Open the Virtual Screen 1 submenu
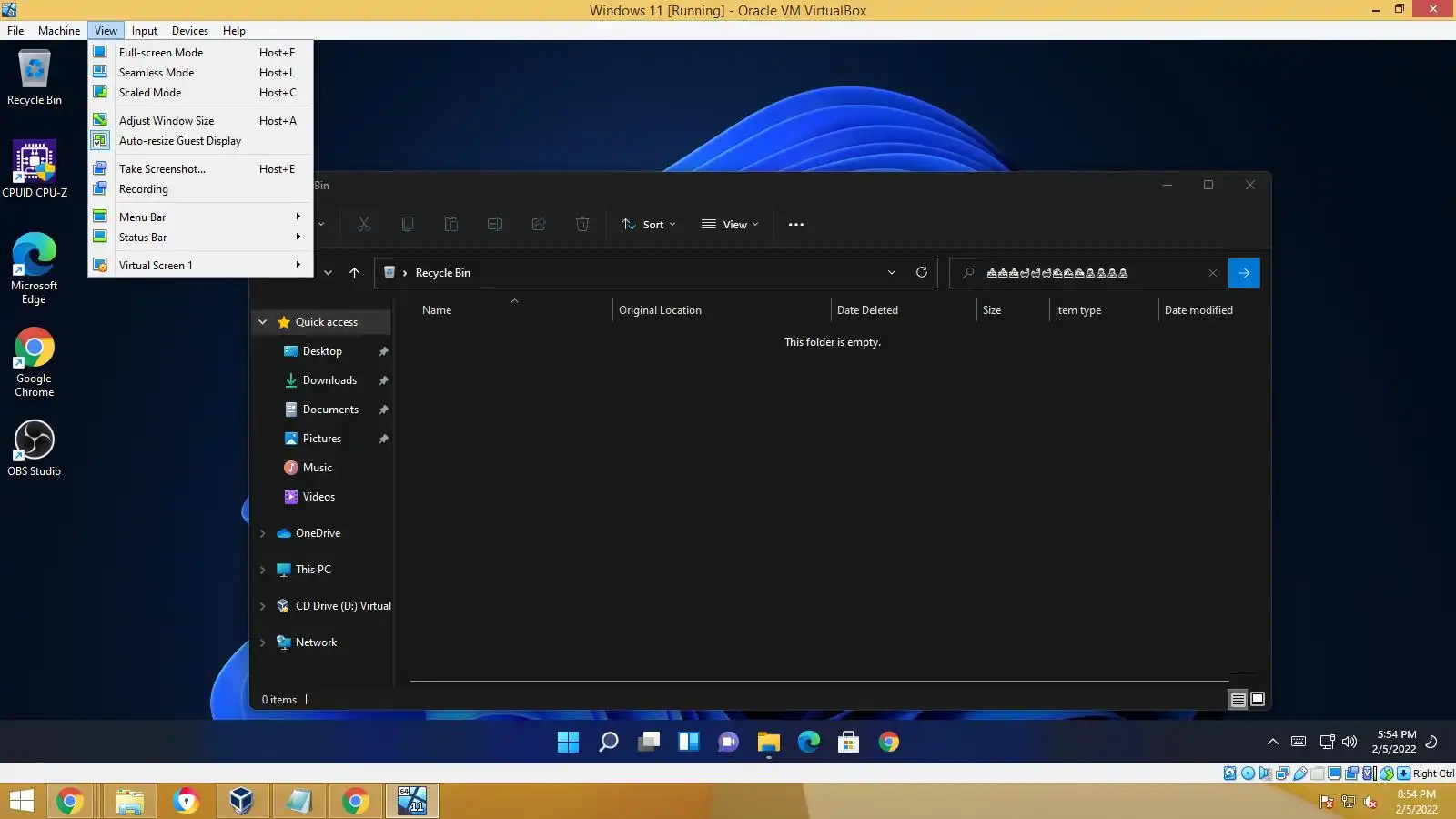 tap(200, 266)
